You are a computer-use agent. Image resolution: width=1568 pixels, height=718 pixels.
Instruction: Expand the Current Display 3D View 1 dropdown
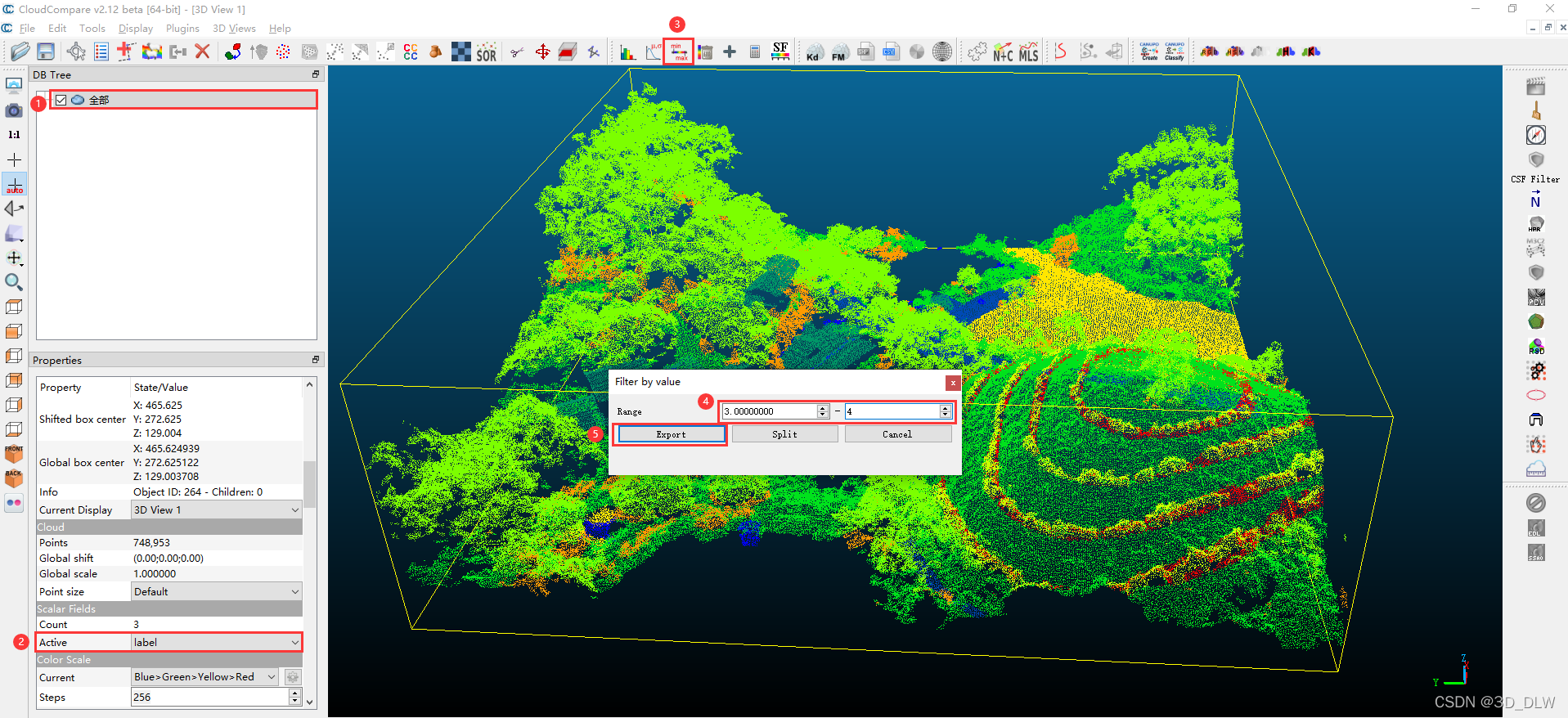point(217,510)
